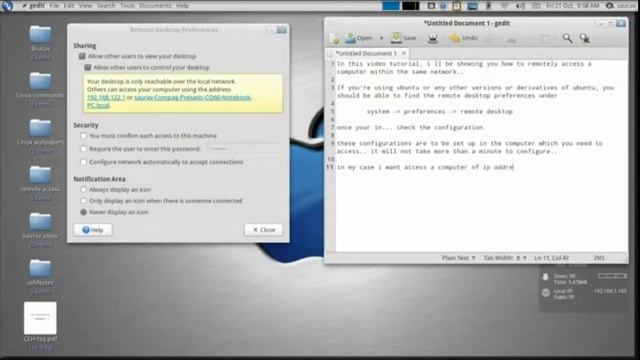Open the Search menu in top bar
Image resolution: width=640 pixels, height=360 pixels.
(x=106, y=6)
